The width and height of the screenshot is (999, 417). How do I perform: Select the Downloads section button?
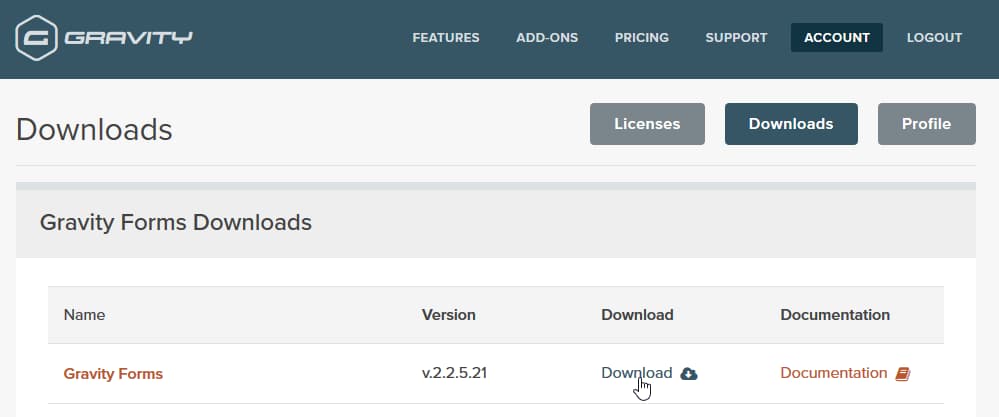coord(791,124)
